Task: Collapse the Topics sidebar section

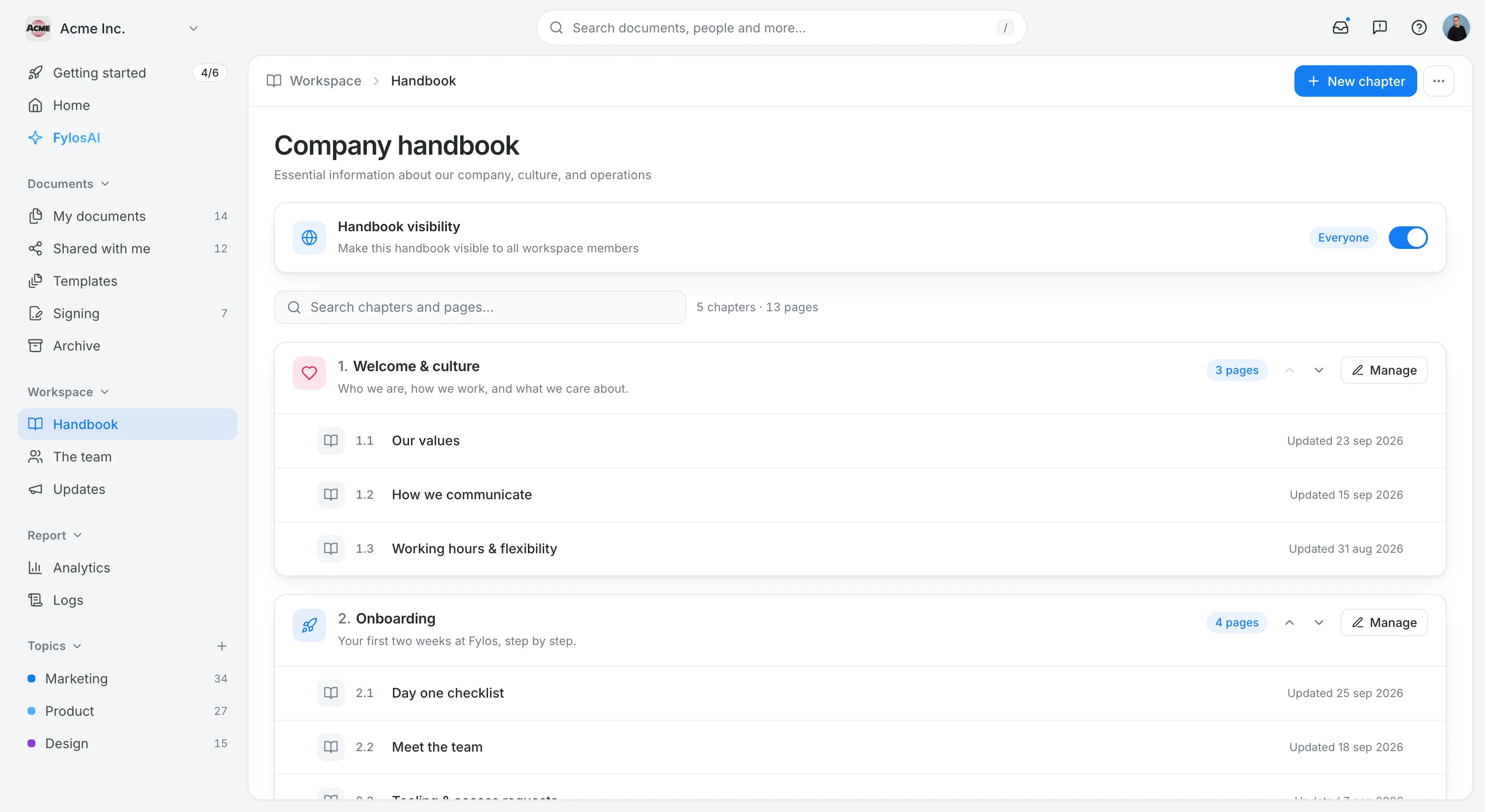Action: tap(55, 646)
